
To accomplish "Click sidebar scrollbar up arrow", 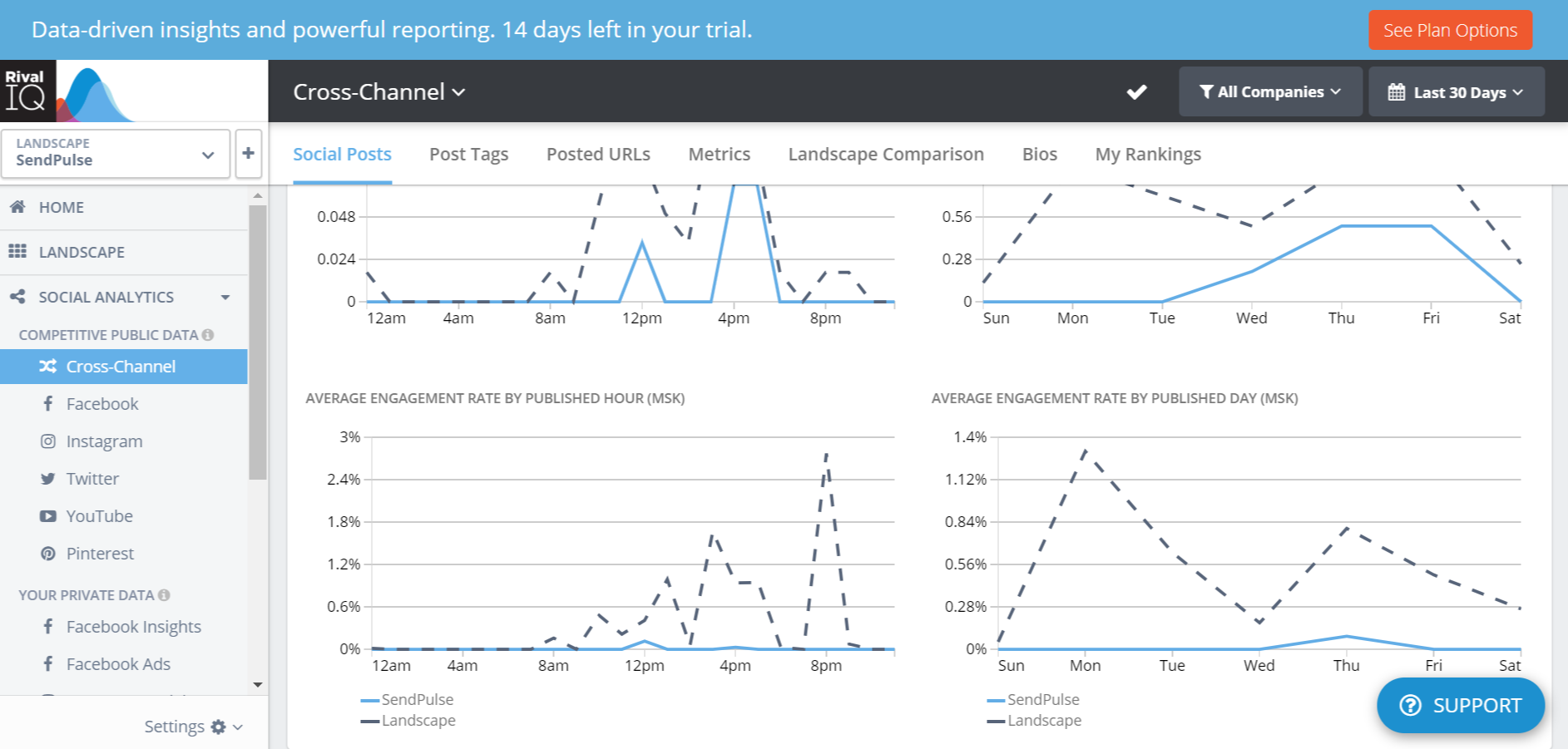I will pos(258,195).
